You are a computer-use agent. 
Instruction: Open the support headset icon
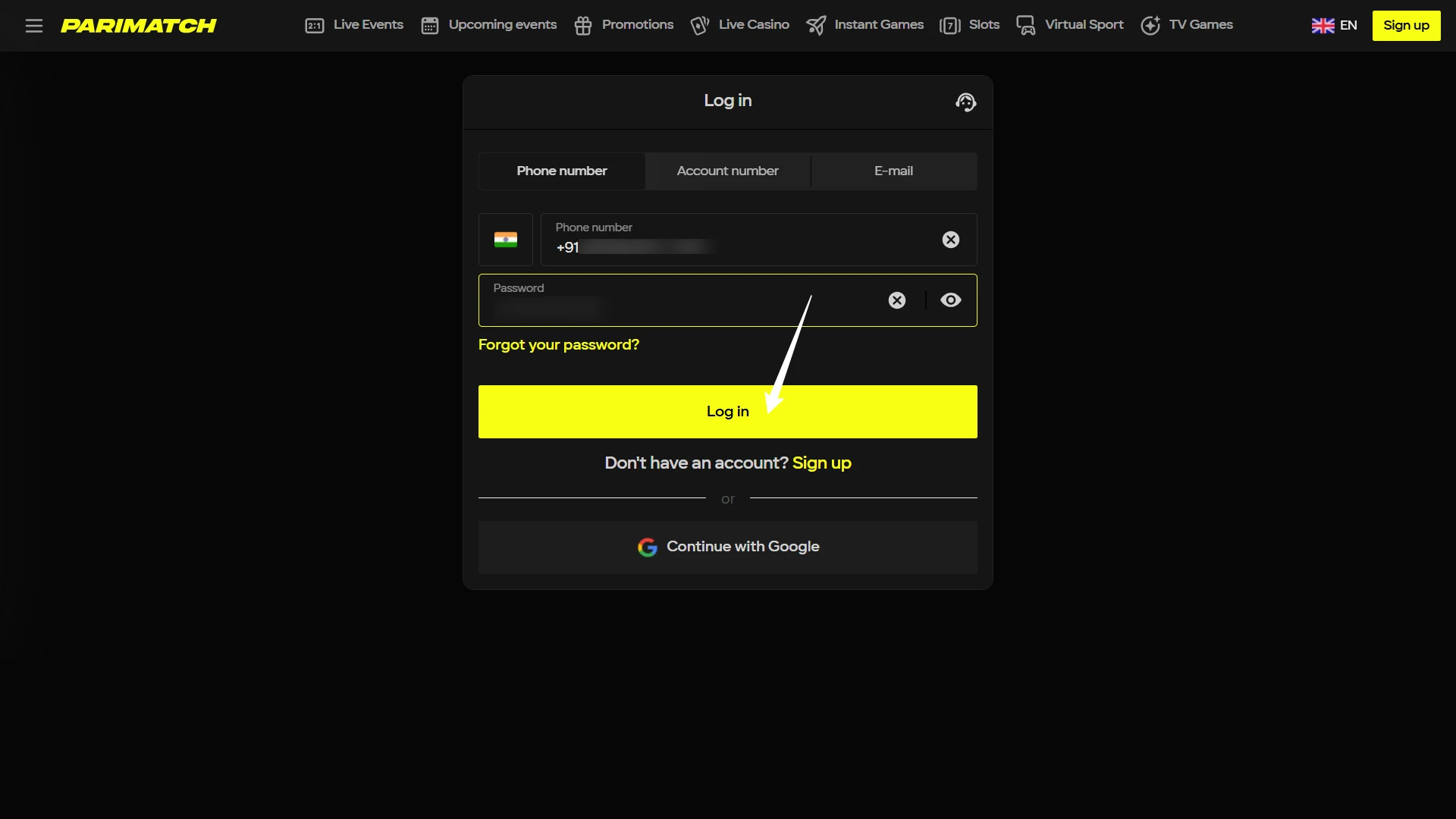[x=965, y=102]
